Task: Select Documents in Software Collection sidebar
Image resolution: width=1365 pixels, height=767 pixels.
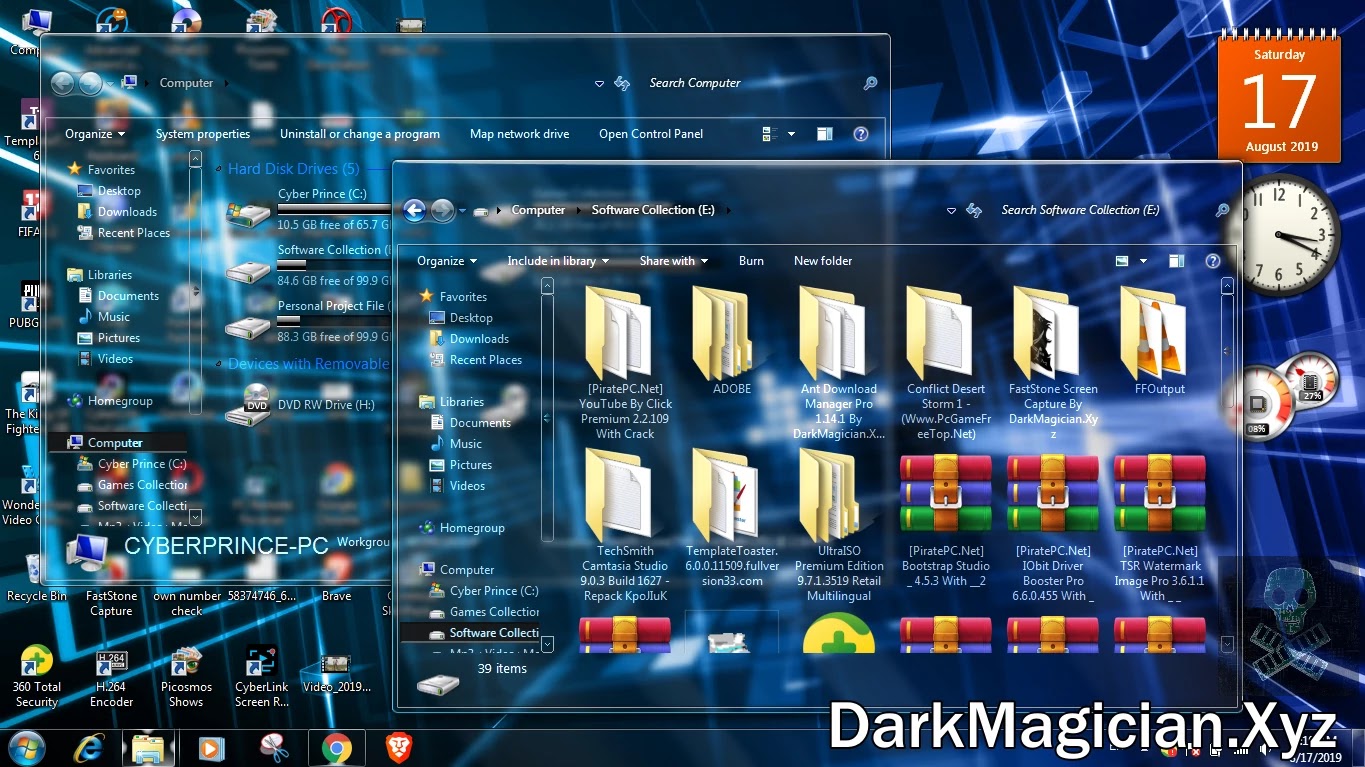Action: pos(469,423)
